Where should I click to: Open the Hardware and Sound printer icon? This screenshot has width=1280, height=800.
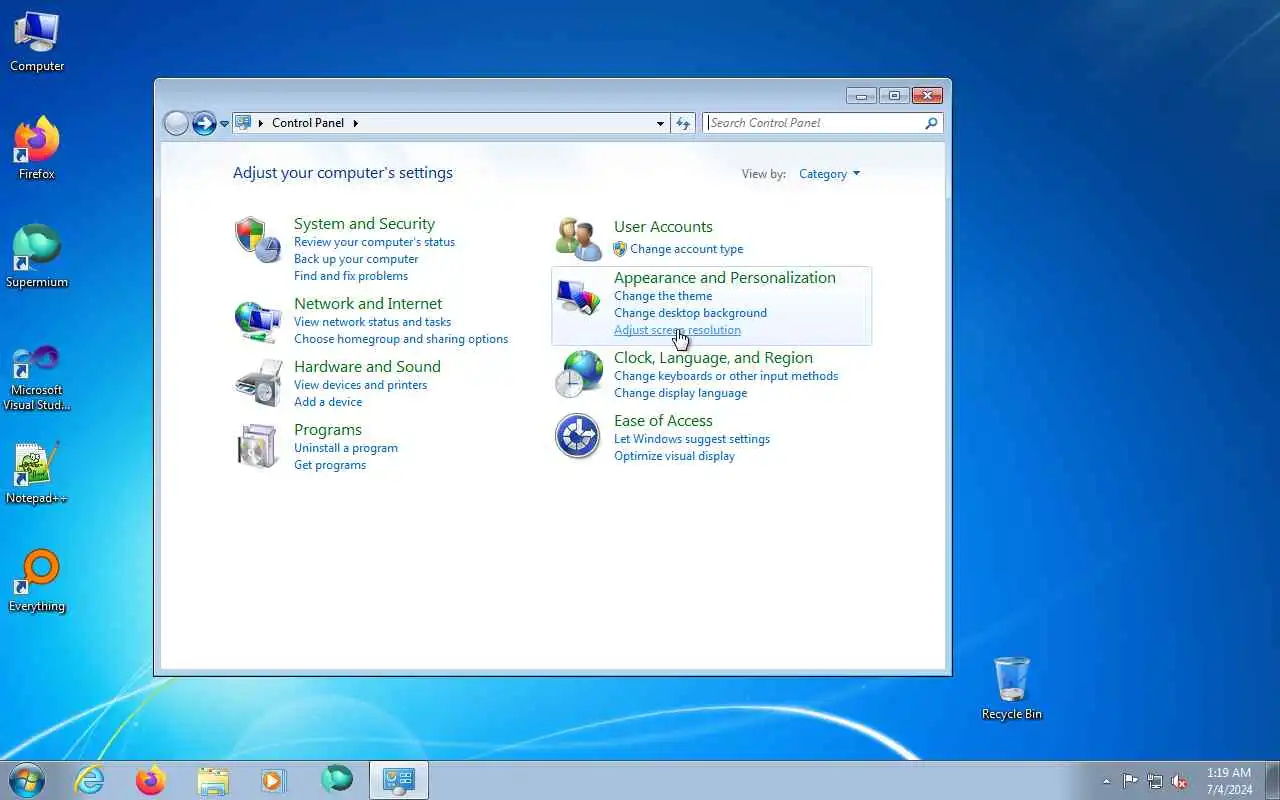click(x=258, y=383)
